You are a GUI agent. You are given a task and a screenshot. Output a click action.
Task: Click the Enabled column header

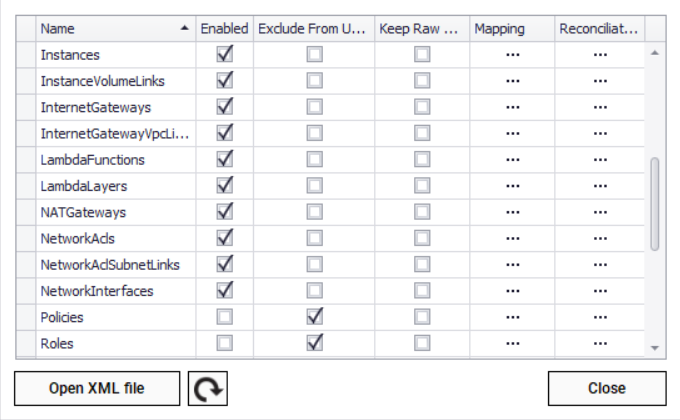[224, 29]
